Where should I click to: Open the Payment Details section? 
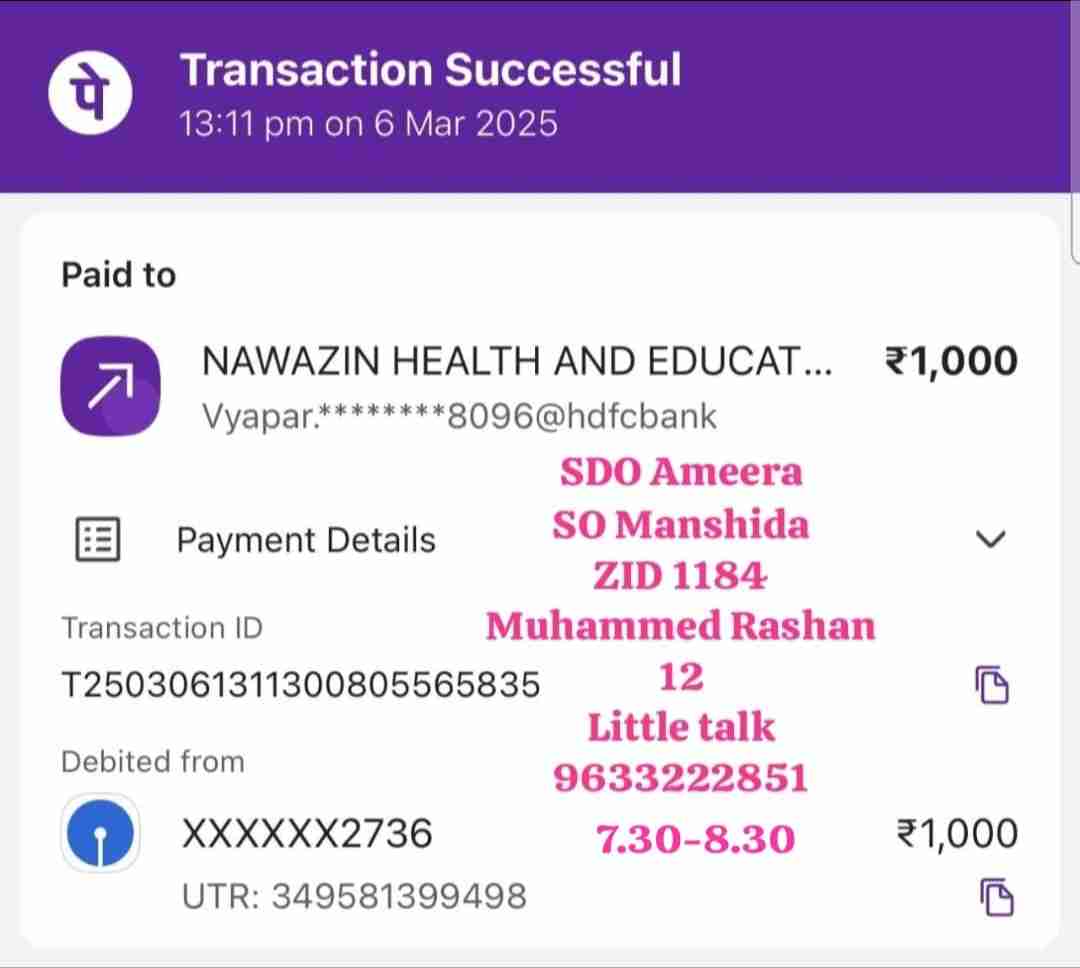coord(306,540)
